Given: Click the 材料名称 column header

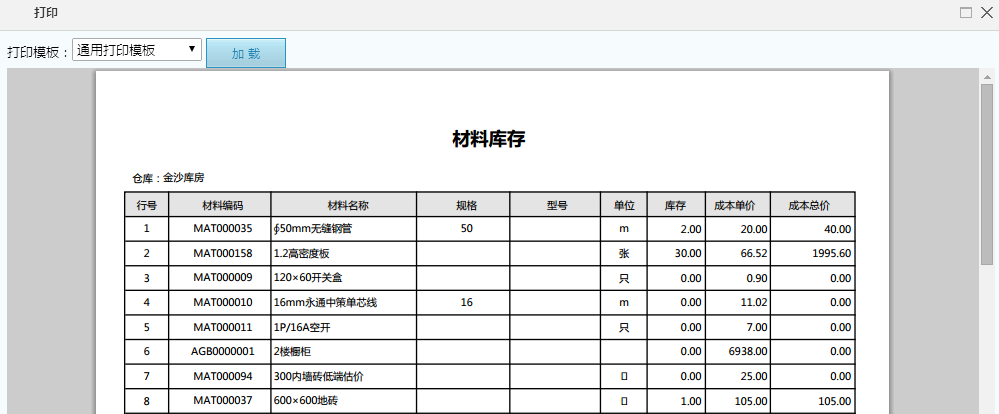Looking at the screenshot, I should 344,205.
